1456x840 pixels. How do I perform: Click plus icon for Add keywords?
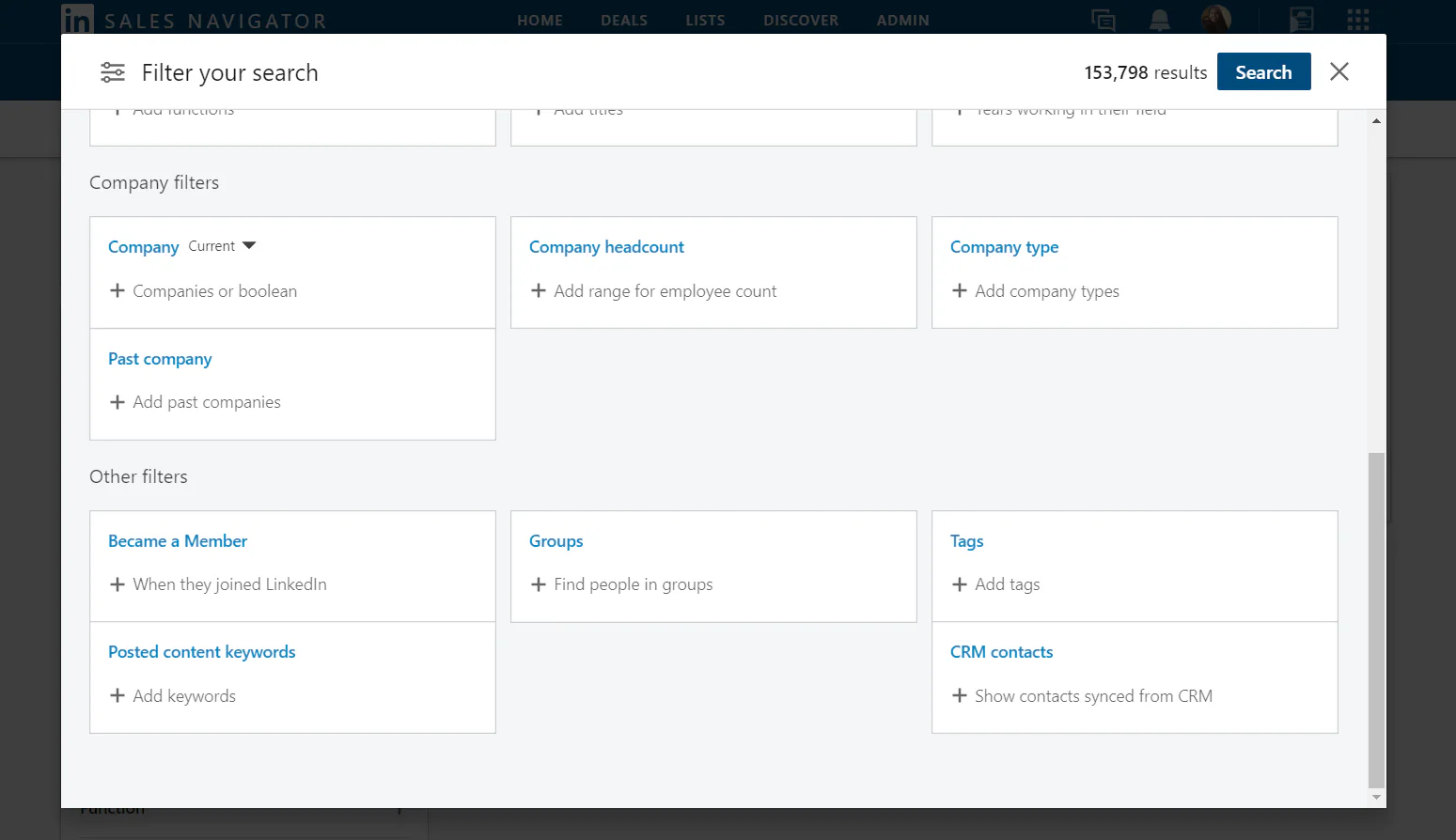click(x=117, y=696)
